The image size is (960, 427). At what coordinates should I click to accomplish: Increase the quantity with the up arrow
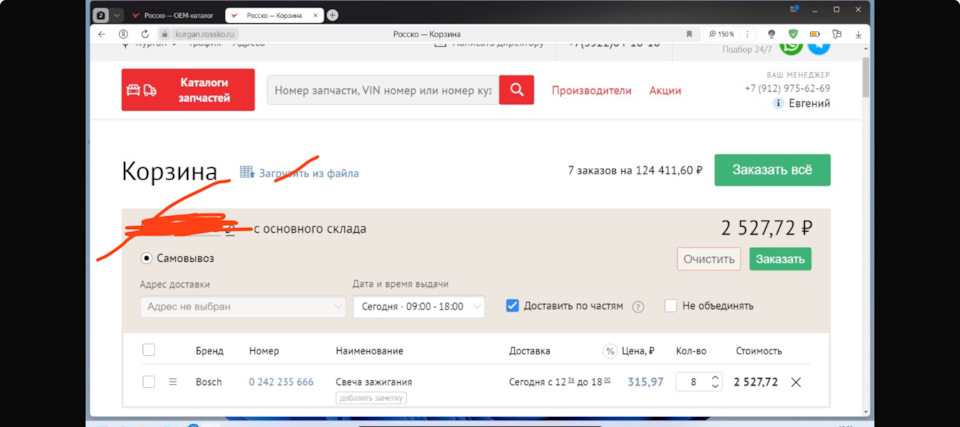(x=715, y=378)
